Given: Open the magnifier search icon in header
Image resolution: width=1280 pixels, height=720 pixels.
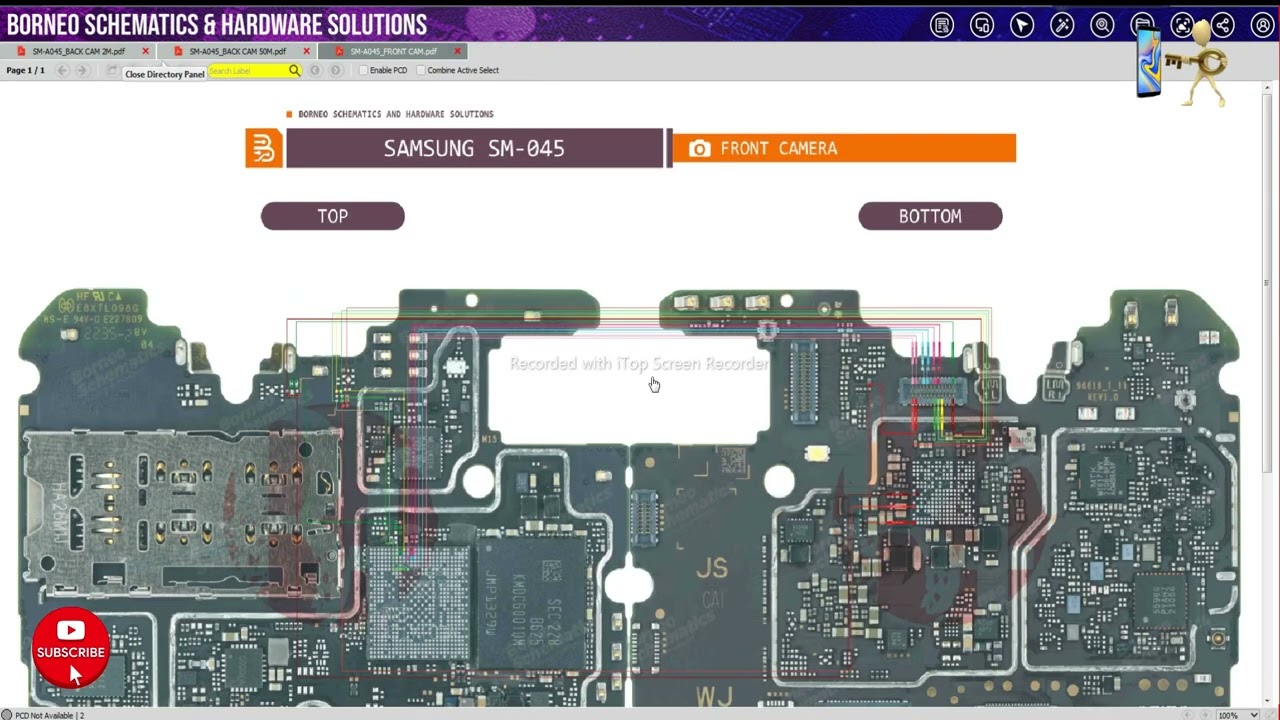Looking at the screenshot, I should point(1102,26).
